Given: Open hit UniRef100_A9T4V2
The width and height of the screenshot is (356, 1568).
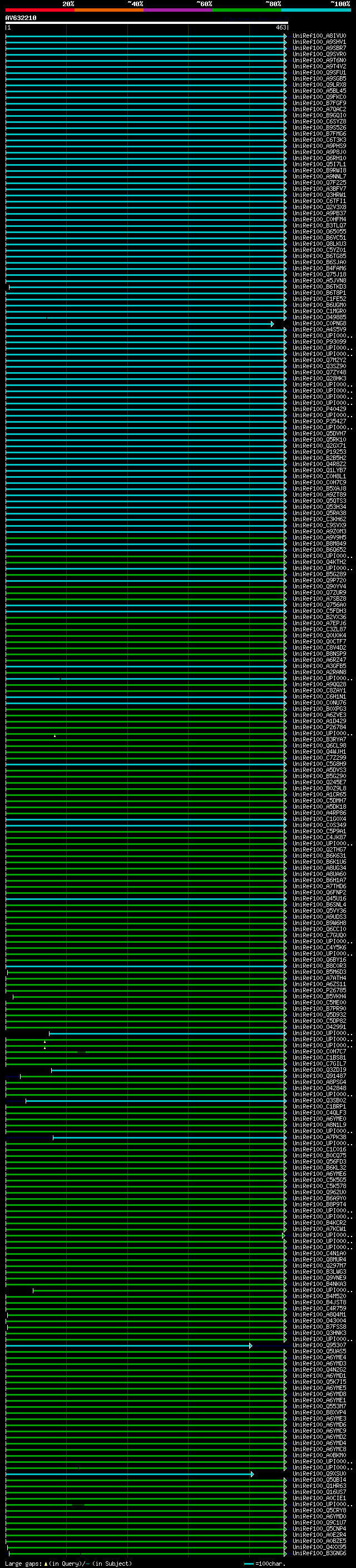Looking at the screenshot, I should [319, 66].
